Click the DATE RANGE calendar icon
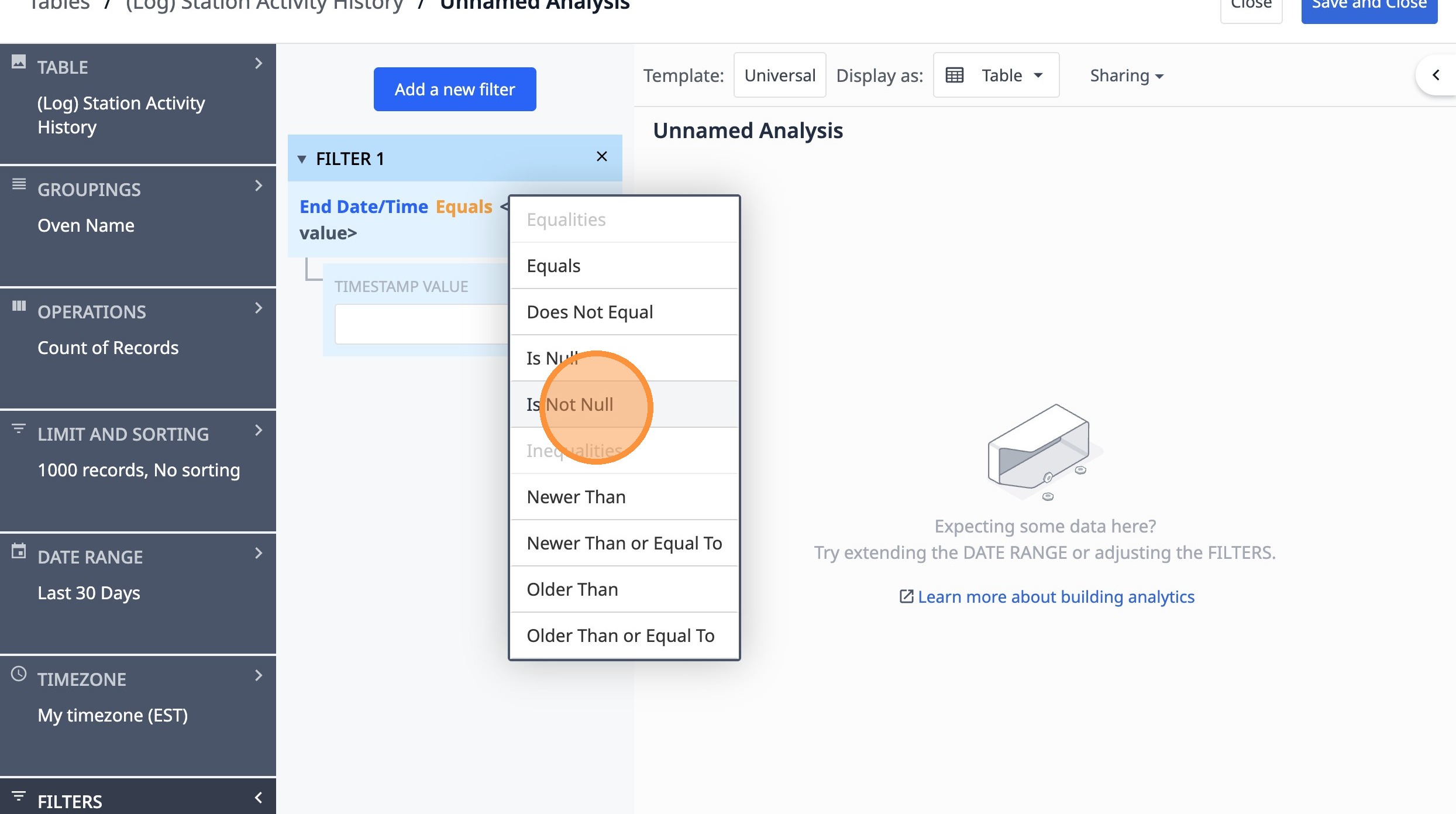Screen dimensions: 1456x814 click(x=19, y=551)
